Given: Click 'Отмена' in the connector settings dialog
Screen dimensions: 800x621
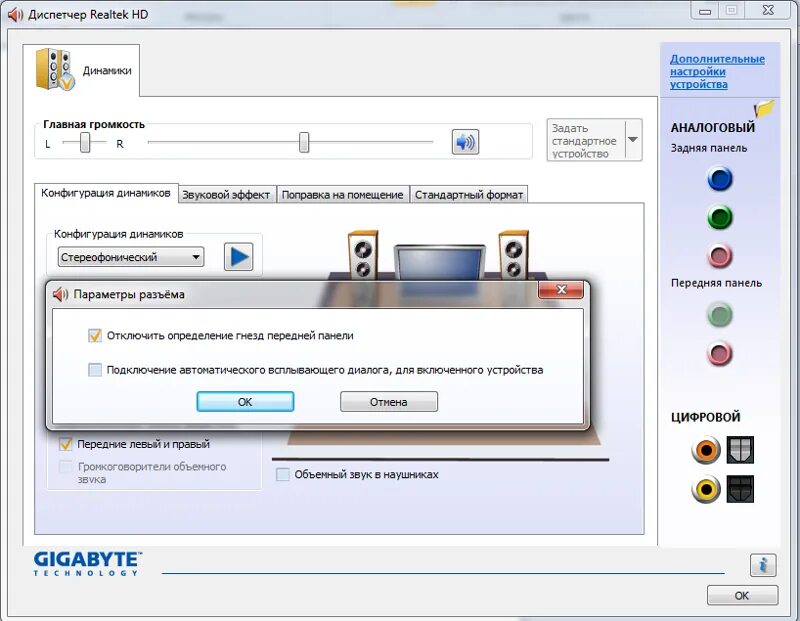Looking at the screenshot, I should pyautogui.click(x=389, y=402).
